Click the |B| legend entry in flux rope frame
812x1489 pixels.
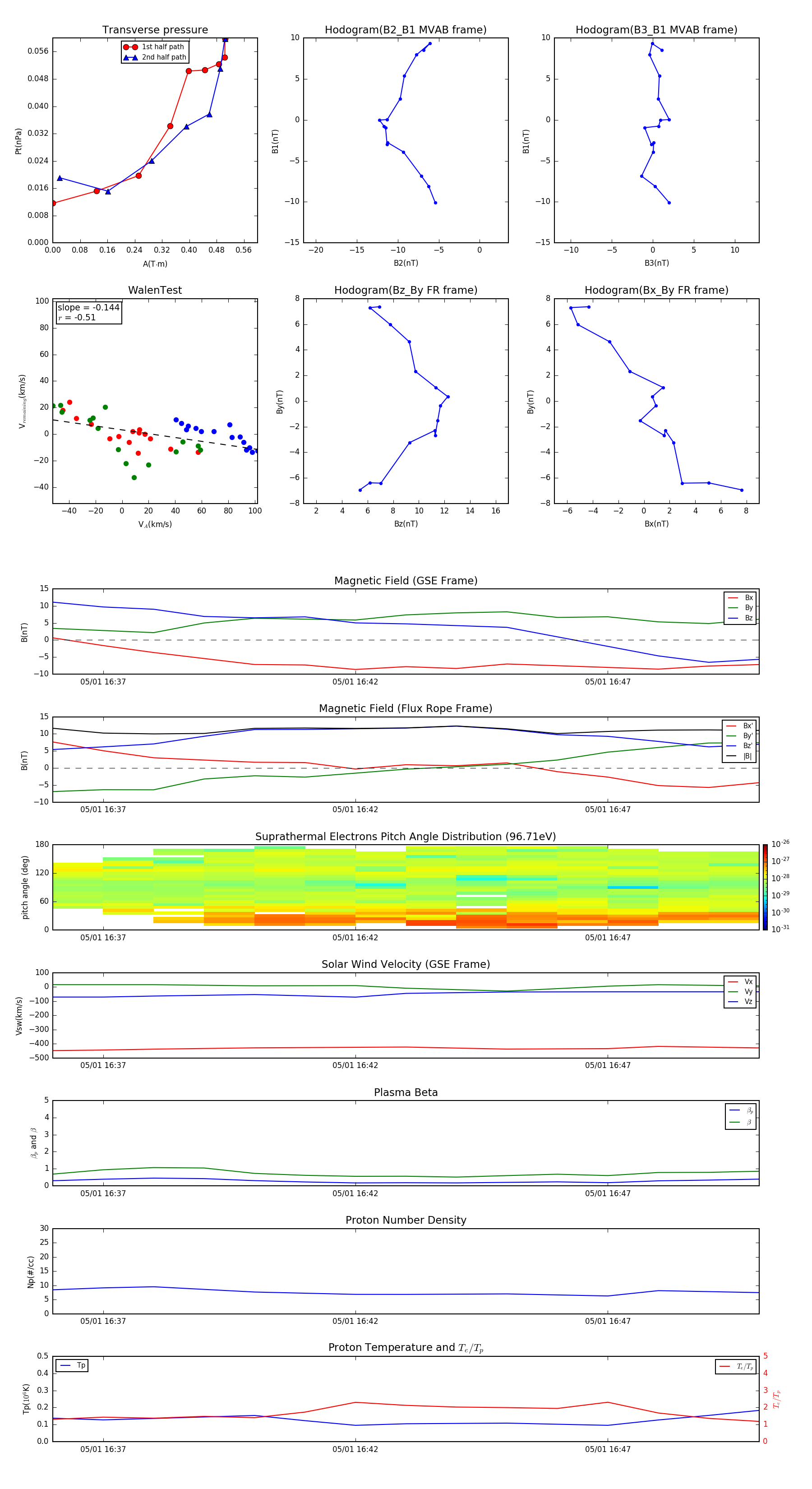pyautogui.click(x=739, y=756)
